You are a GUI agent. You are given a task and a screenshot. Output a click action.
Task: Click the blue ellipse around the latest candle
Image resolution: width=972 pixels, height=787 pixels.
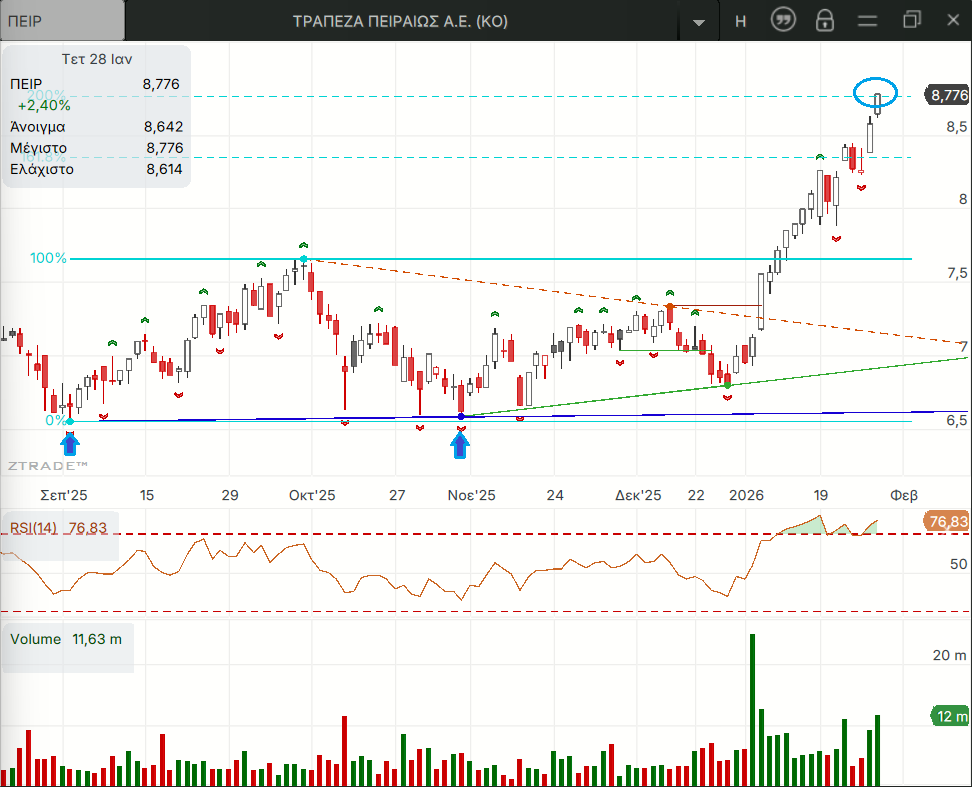[876, 94]
